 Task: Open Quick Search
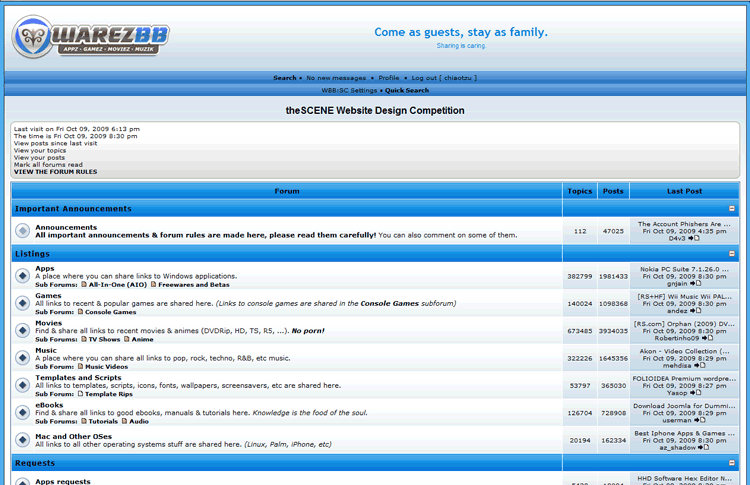407,90
